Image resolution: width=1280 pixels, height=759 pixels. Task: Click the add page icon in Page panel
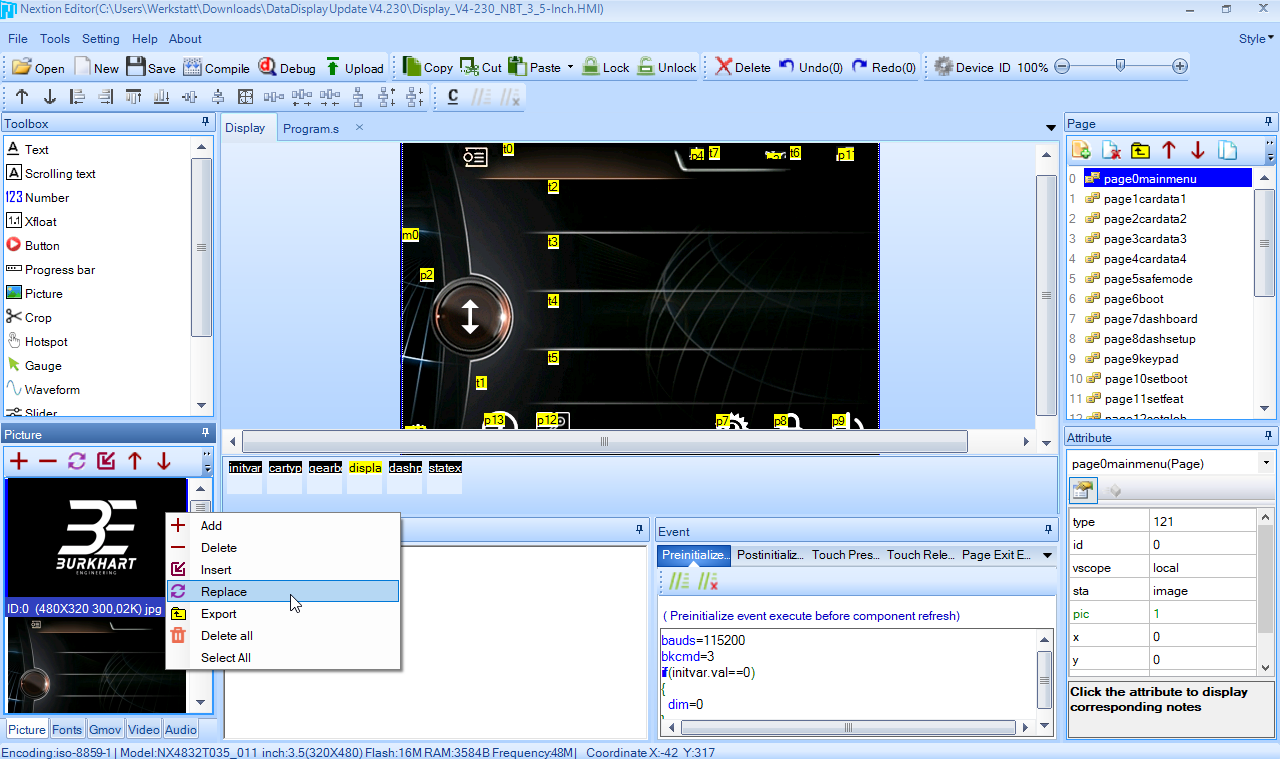pos(1081,151)
